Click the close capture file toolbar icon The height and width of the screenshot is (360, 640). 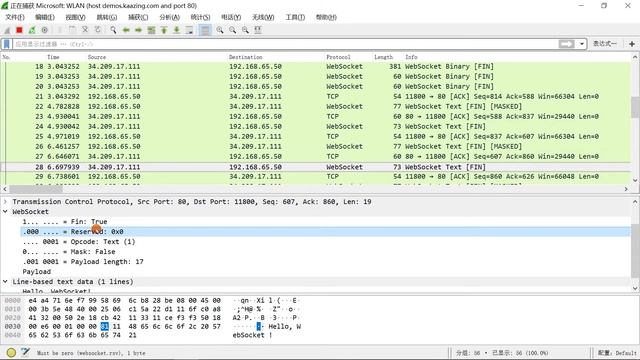click(x=85, y=30)
